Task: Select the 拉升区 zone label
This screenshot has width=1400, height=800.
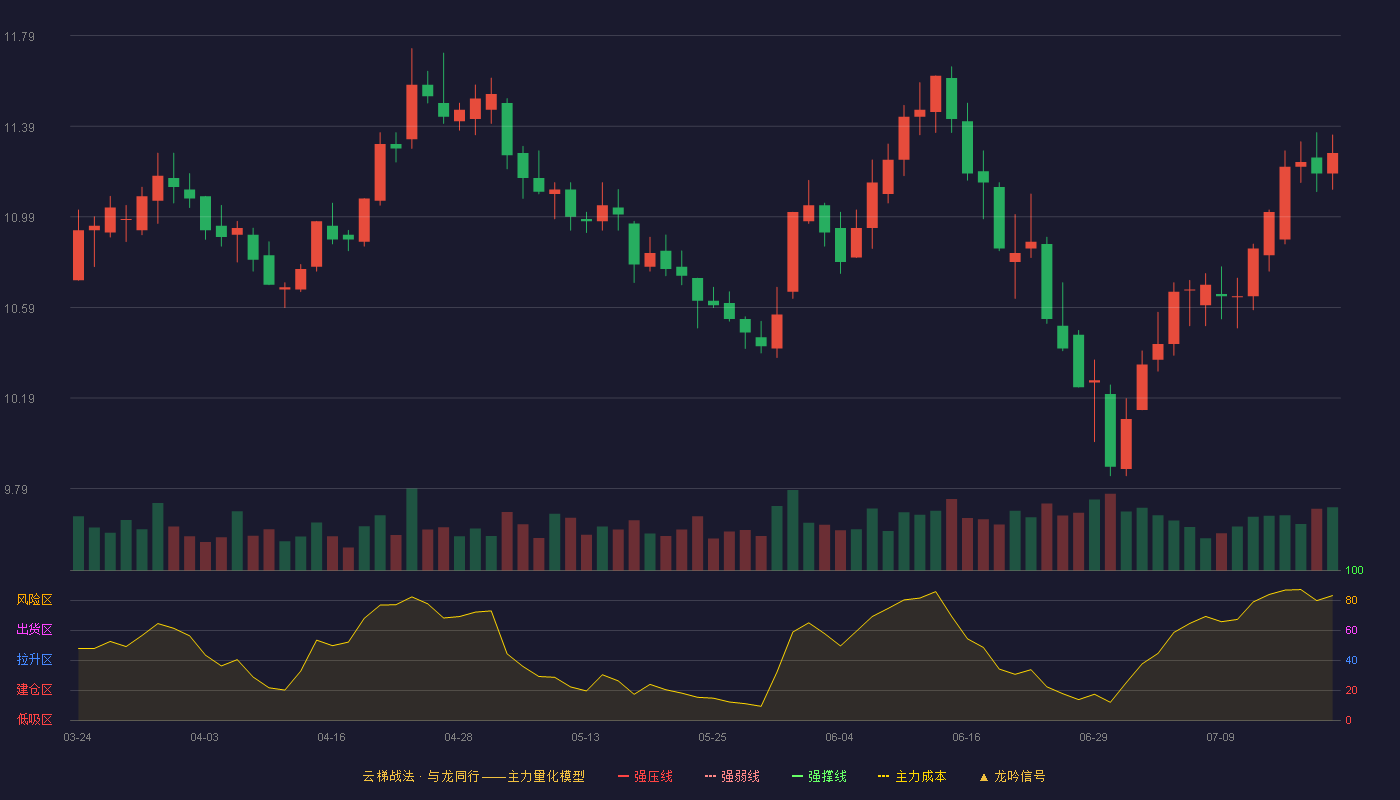Action: [34, 660]
